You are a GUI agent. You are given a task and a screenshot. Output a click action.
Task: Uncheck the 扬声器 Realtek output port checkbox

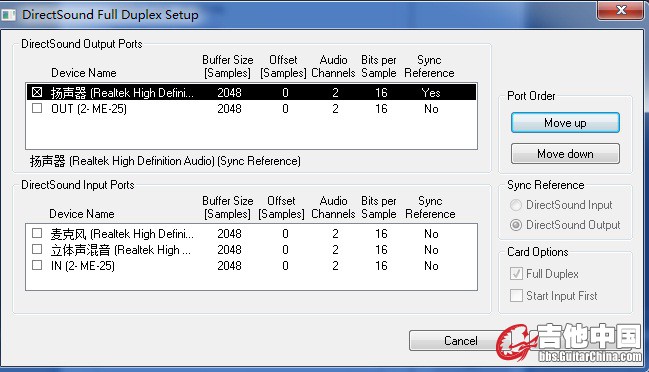point(37,92)
